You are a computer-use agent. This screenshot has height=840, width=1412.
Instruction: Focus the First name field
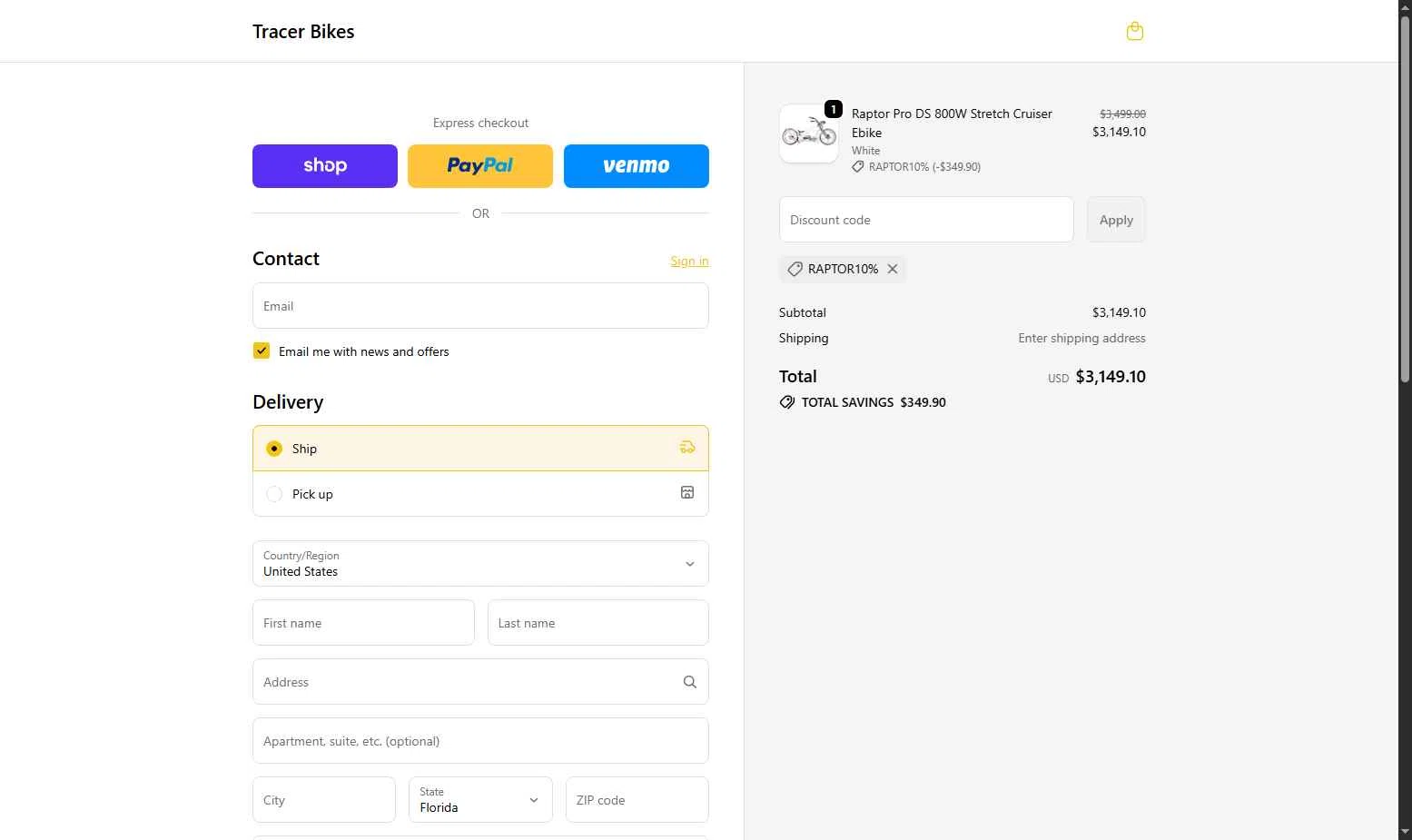click(363, 623)
